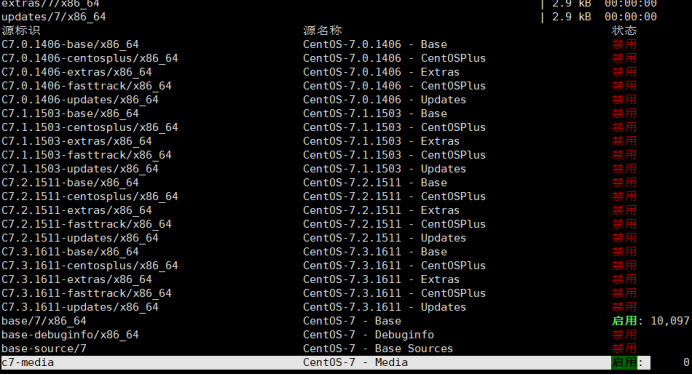Select the text updates/7/x86_64

53,17
